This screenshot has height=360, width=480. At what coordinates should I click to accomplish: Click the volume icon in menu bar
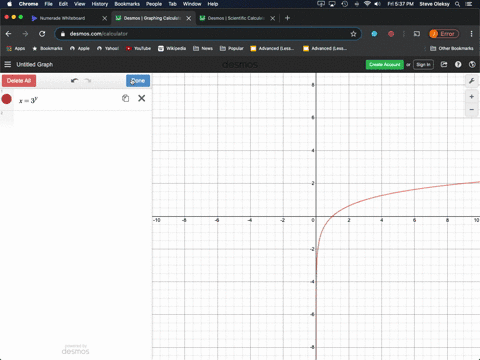[378, 4]
